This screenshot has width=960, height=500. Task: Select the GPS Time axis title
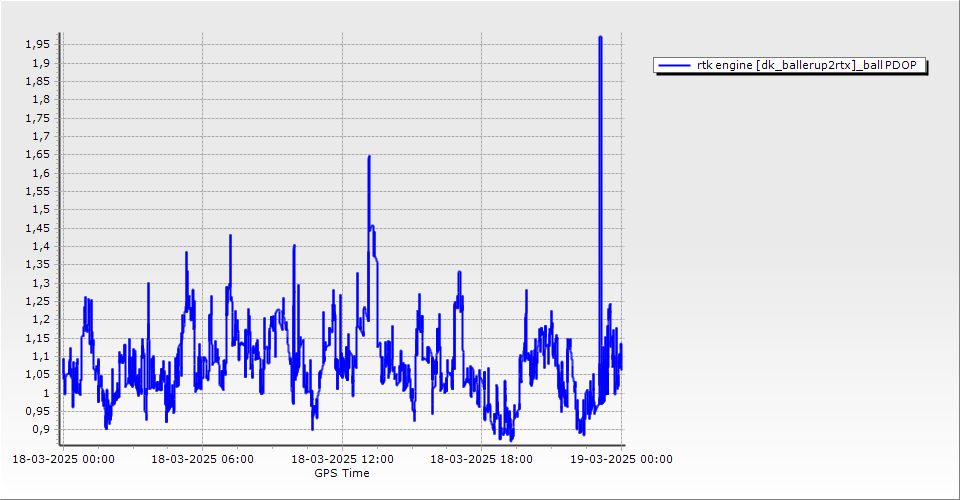click(x=342, y=473)
